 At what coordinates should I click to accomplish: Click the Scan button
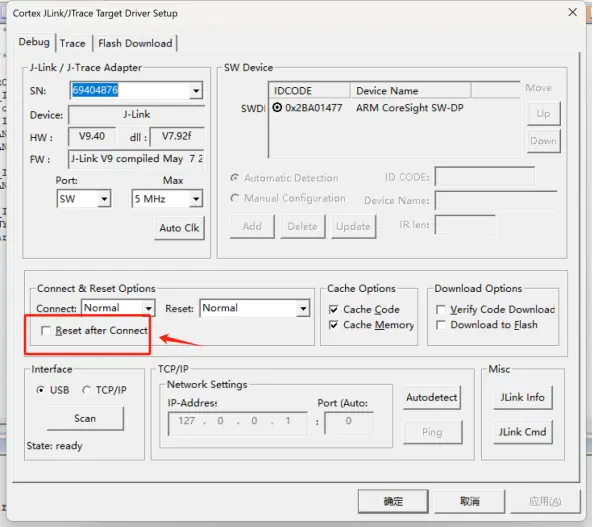pos(85,418)
